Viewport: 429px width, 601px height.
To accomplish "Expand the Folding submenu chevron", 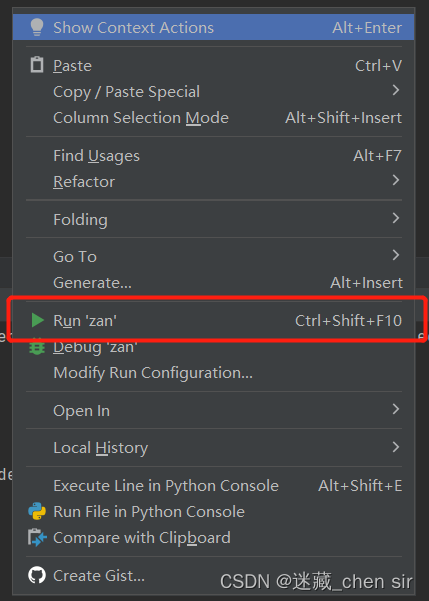I will [x=396, y=218].
